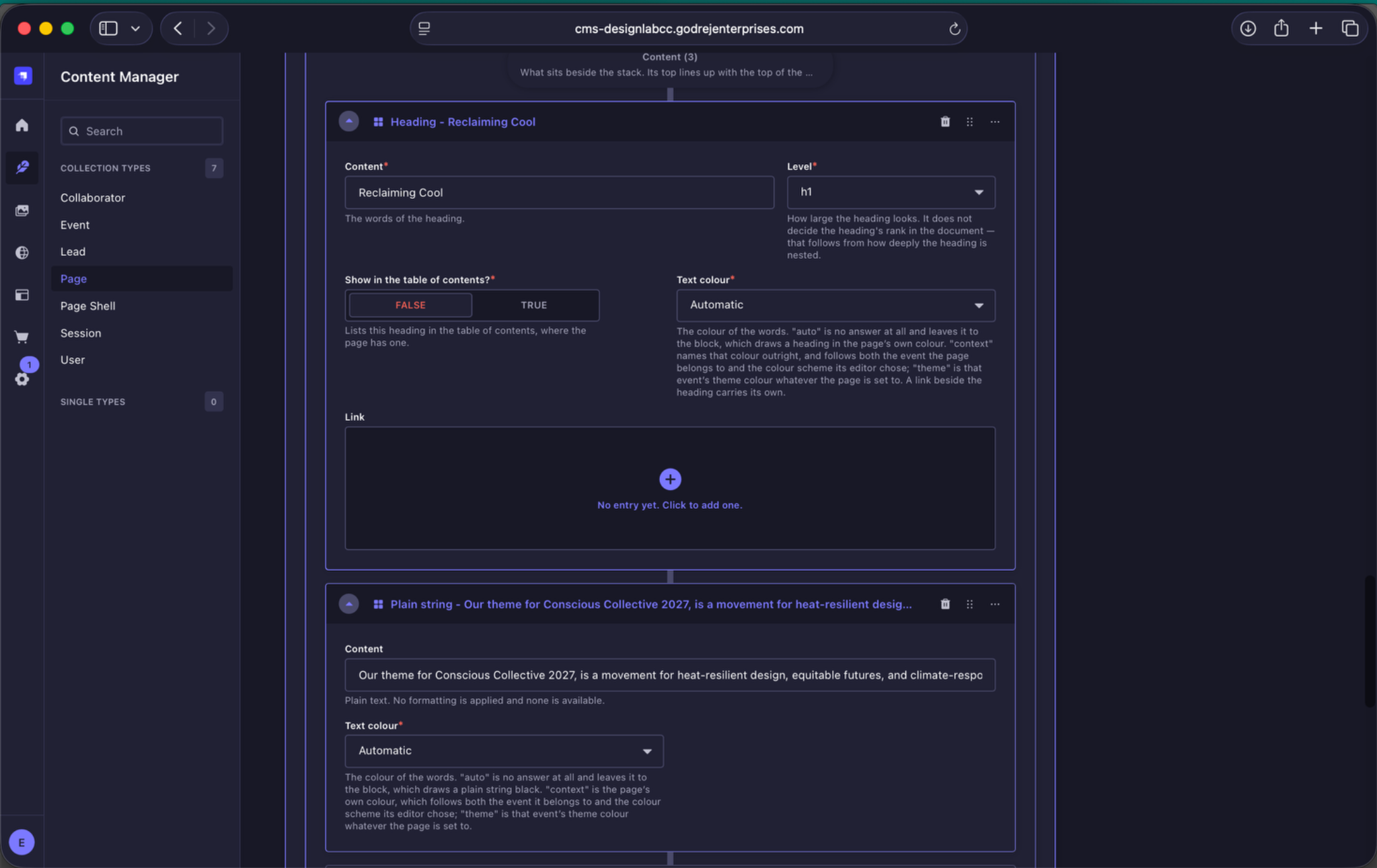Open Lead collection type
1377x868 pixels.
pyautogui.click(x=73, y=251)
